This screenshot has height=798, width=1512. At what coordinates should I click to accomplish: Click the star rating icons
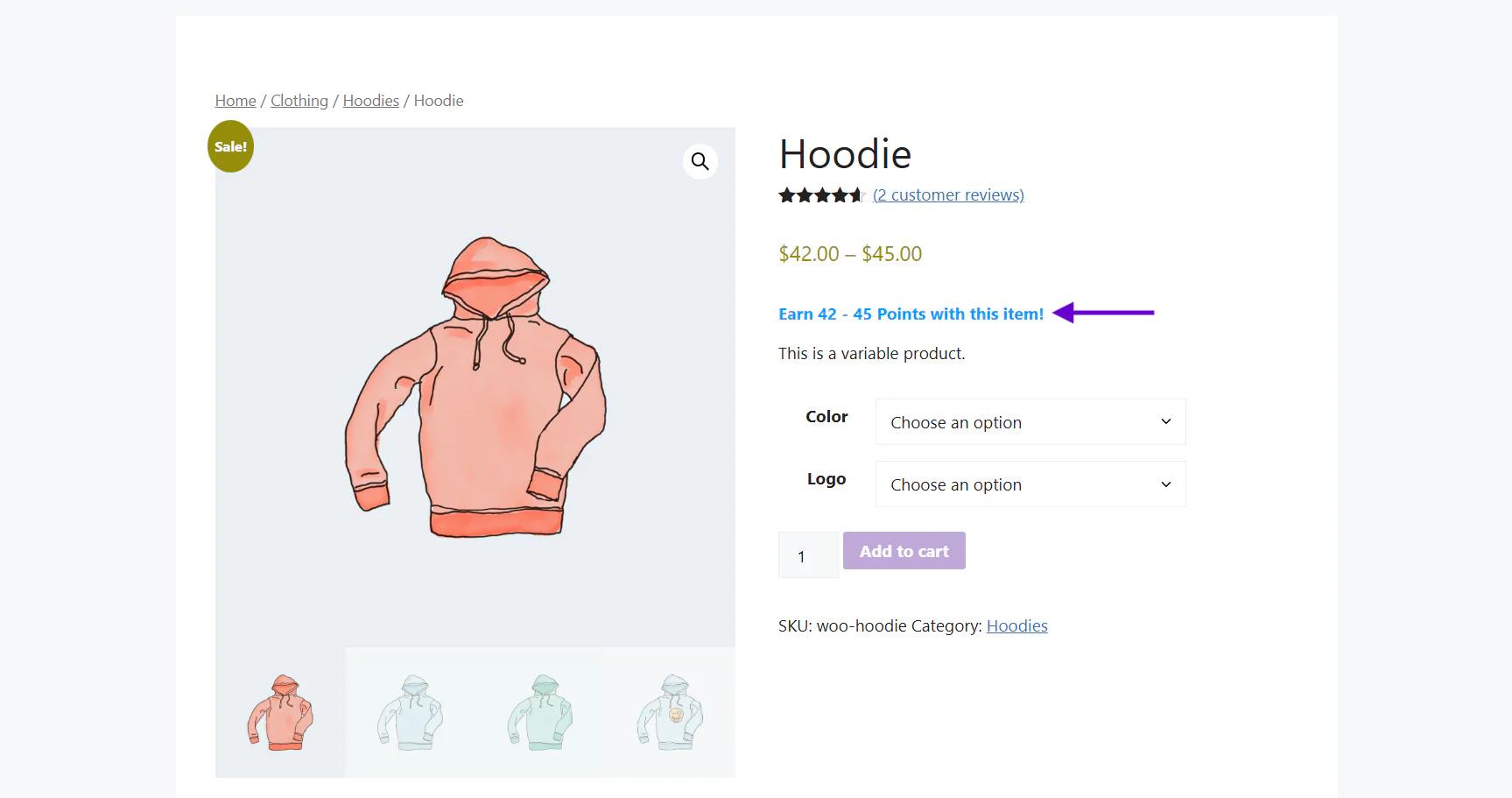pos(821,195)
